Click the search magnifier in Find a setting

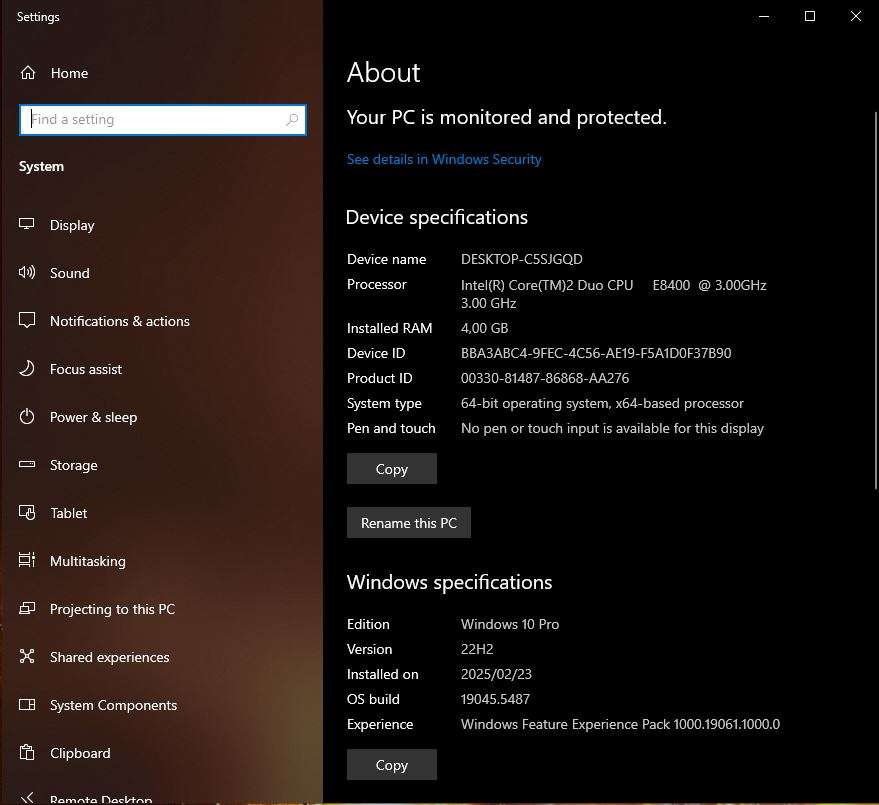click(291, 119)
